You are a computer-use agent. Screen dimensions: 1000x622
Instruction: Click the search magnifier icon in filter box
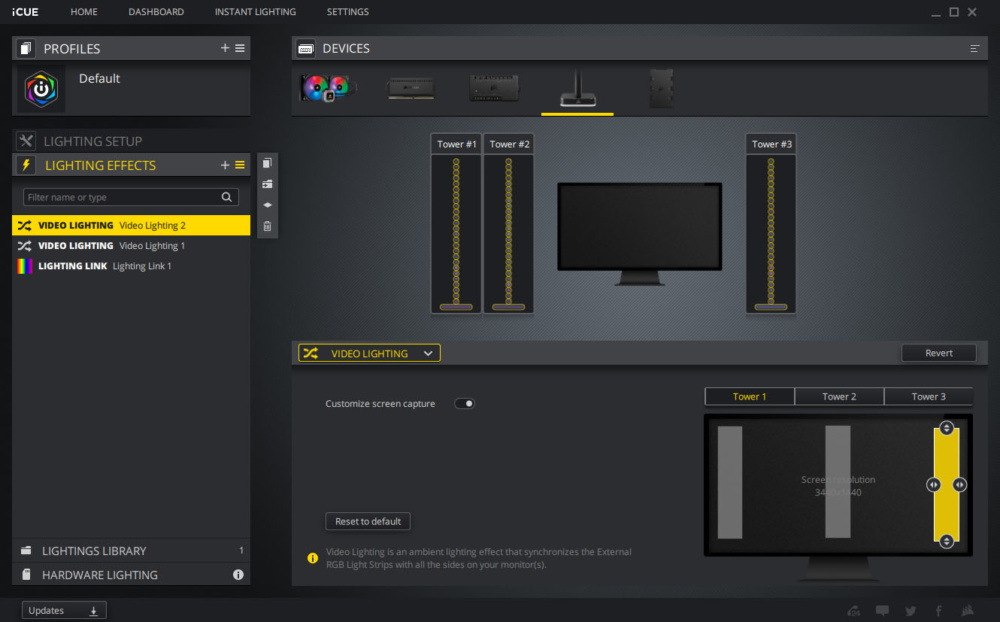(x=226, y=197)
